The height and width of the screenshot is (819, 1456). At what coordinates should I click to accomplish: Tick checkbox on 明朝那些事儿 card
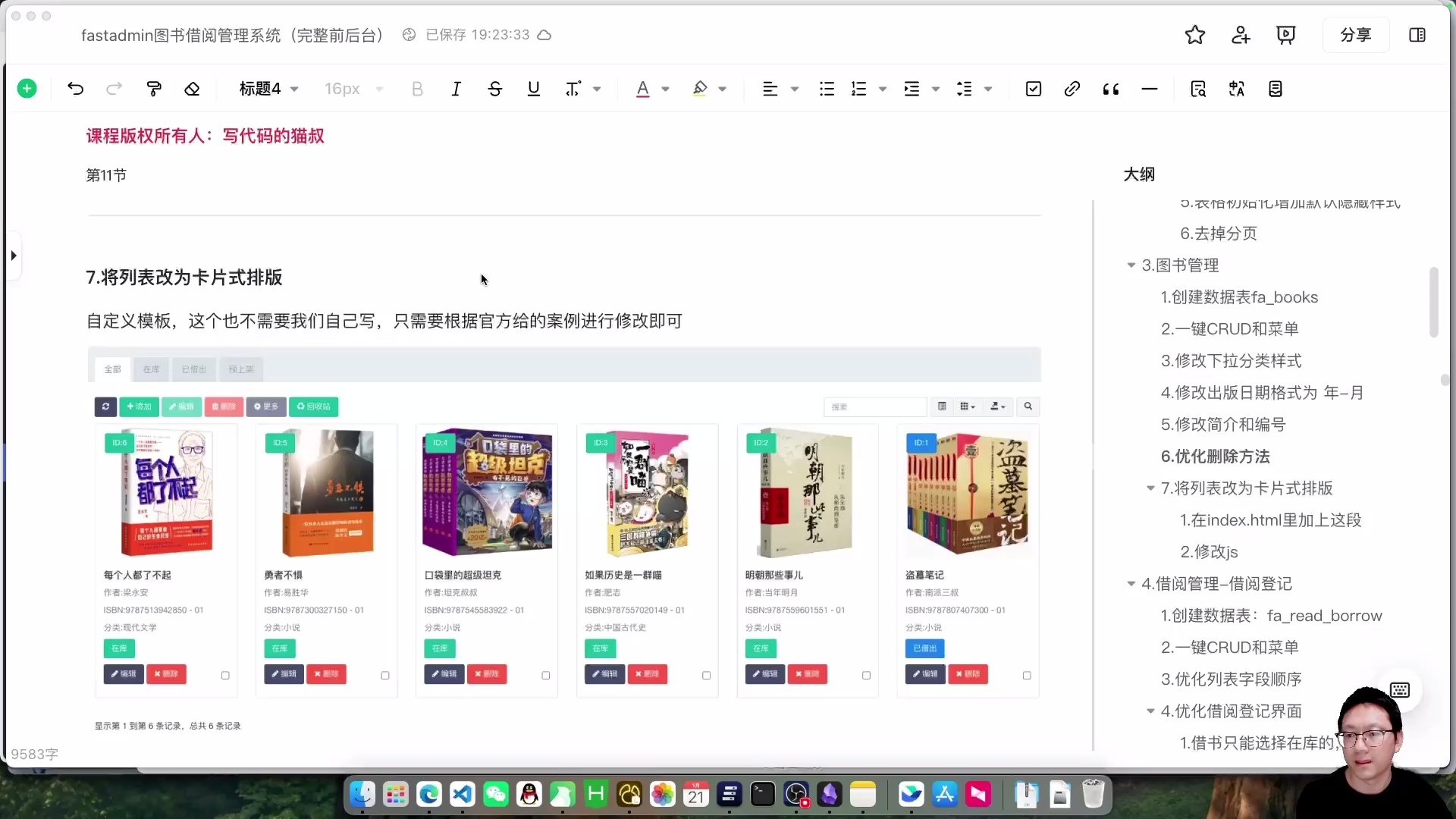tap(866, 675)
